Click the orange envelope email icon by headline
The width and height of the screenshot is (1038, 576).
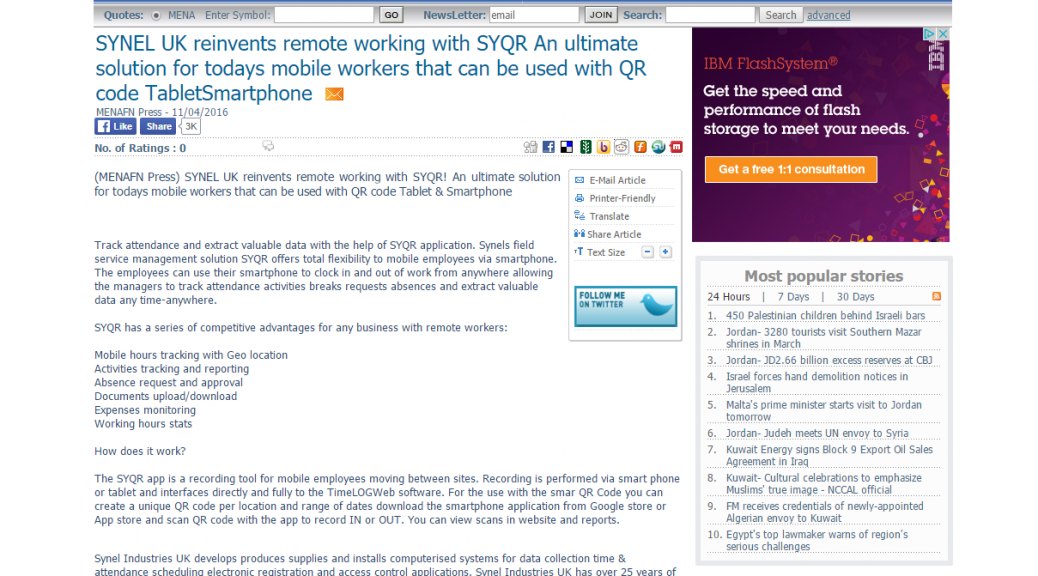[x=334, y=94]
